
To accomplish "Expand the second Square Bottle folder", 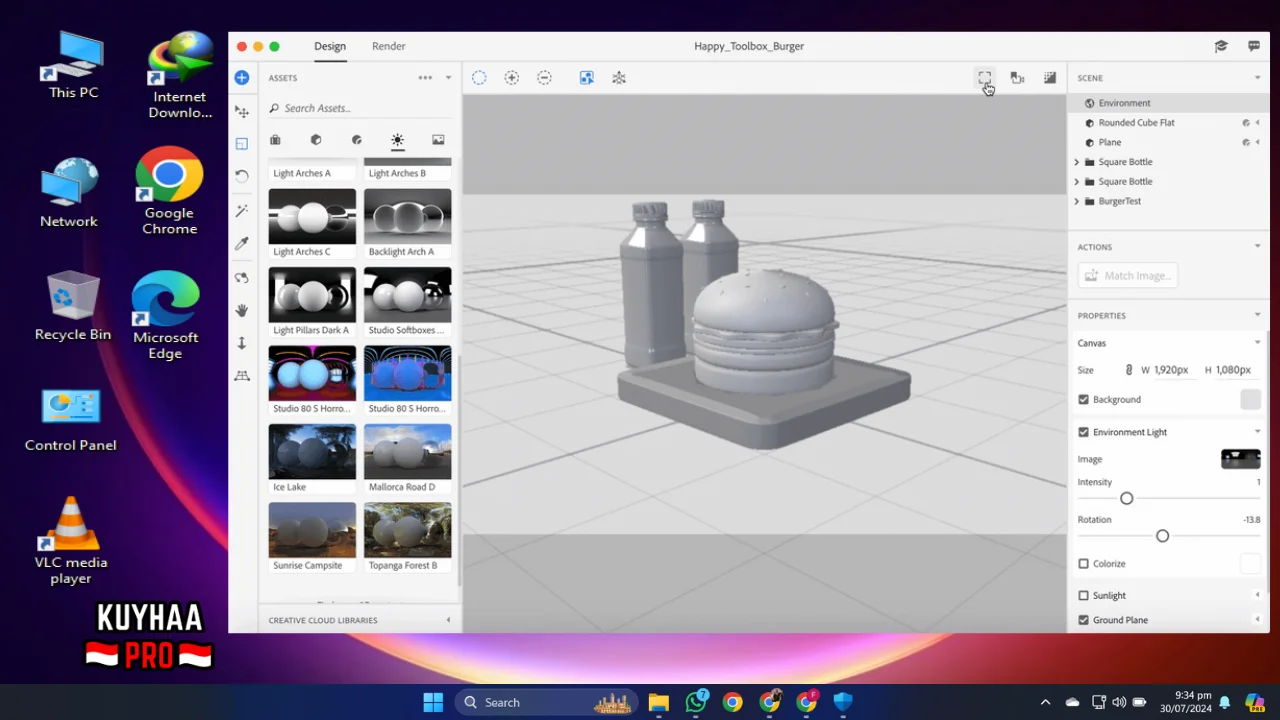I will point(1077,182).
